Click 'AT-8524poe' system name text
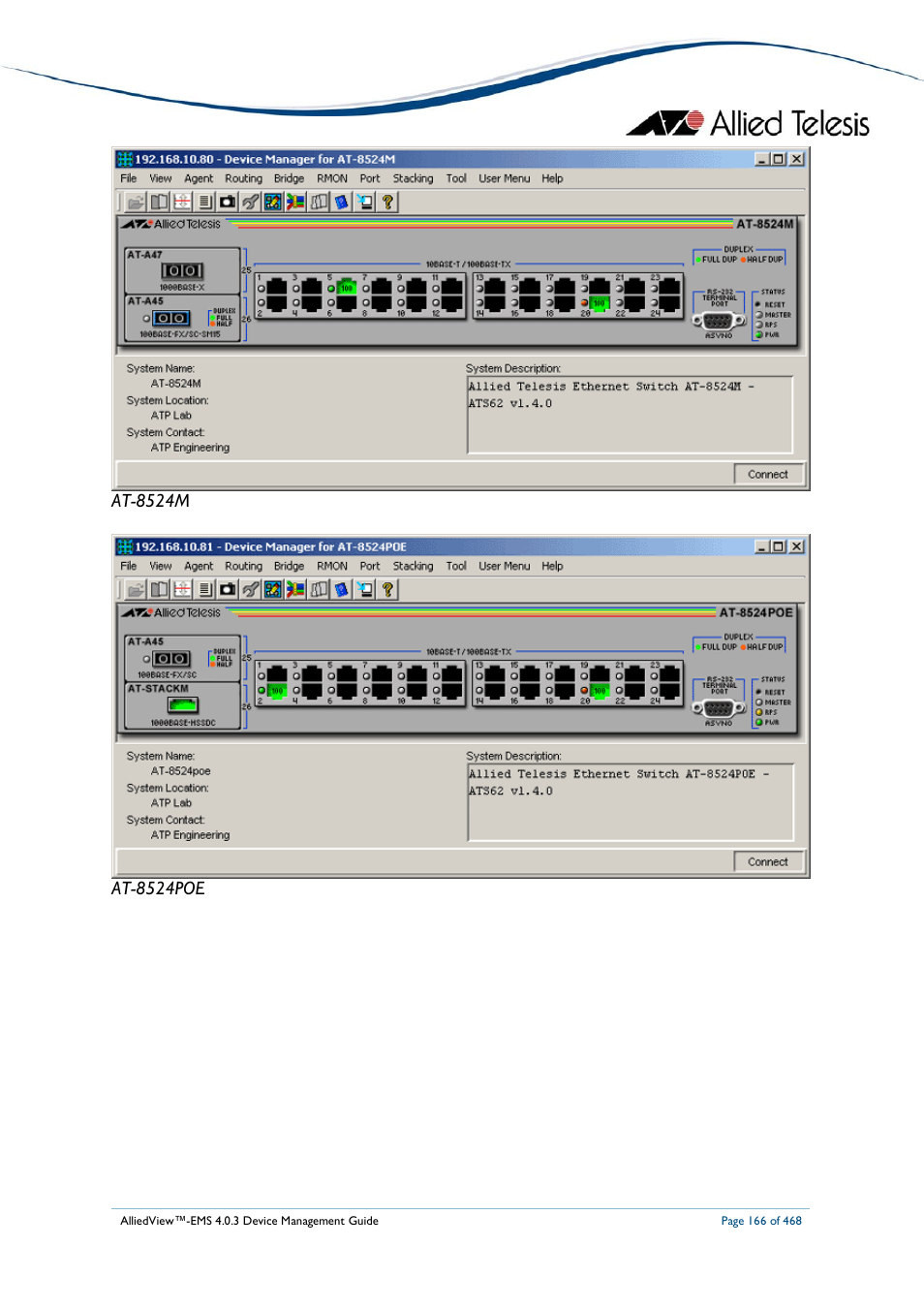 pos(180,771)
